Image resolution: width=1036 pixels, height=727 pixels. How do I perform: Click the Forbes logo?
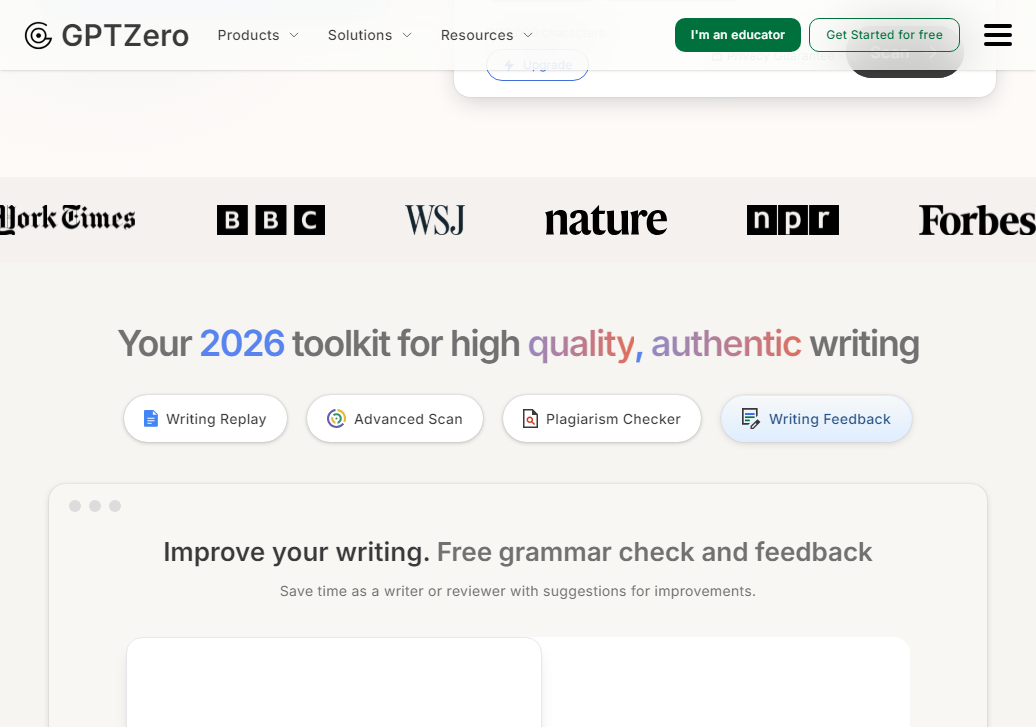point(977,221)
